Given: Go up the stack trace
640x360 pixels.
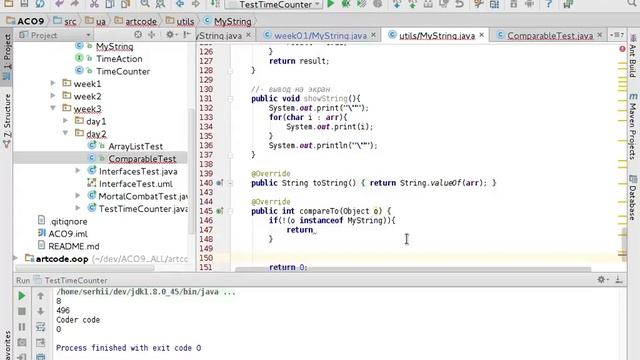Looking at the screenshot, I should pyautogui.click(x=40, y=296).
